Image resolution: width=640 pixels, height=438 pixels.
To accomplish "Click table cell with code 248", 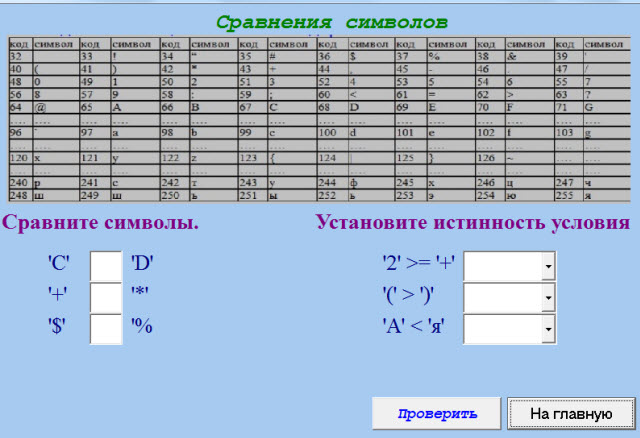I will (21, 196).
